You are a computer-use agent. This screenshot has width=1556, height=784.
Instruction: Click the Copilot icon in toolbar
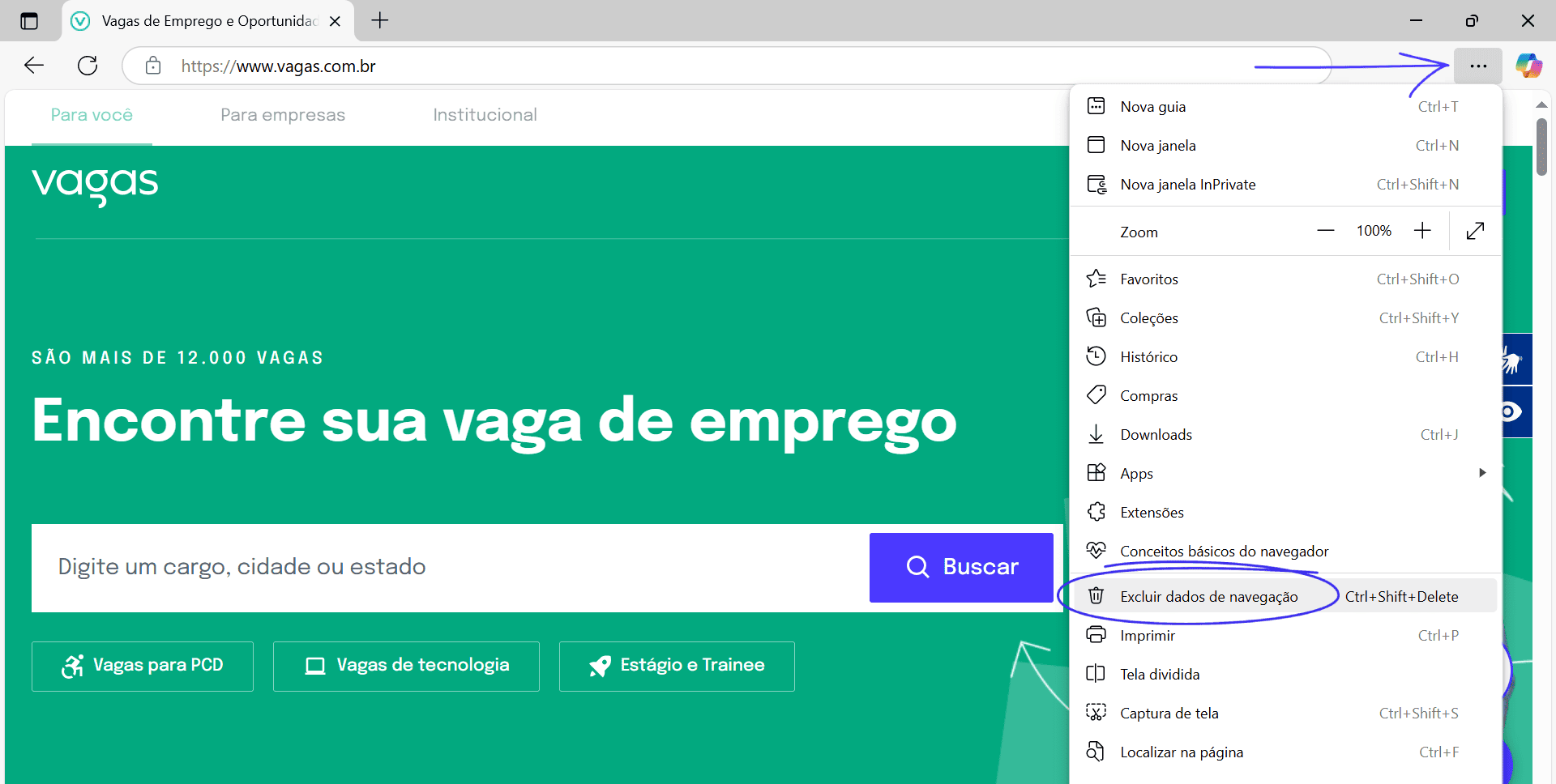click(x=1528, y=66)
